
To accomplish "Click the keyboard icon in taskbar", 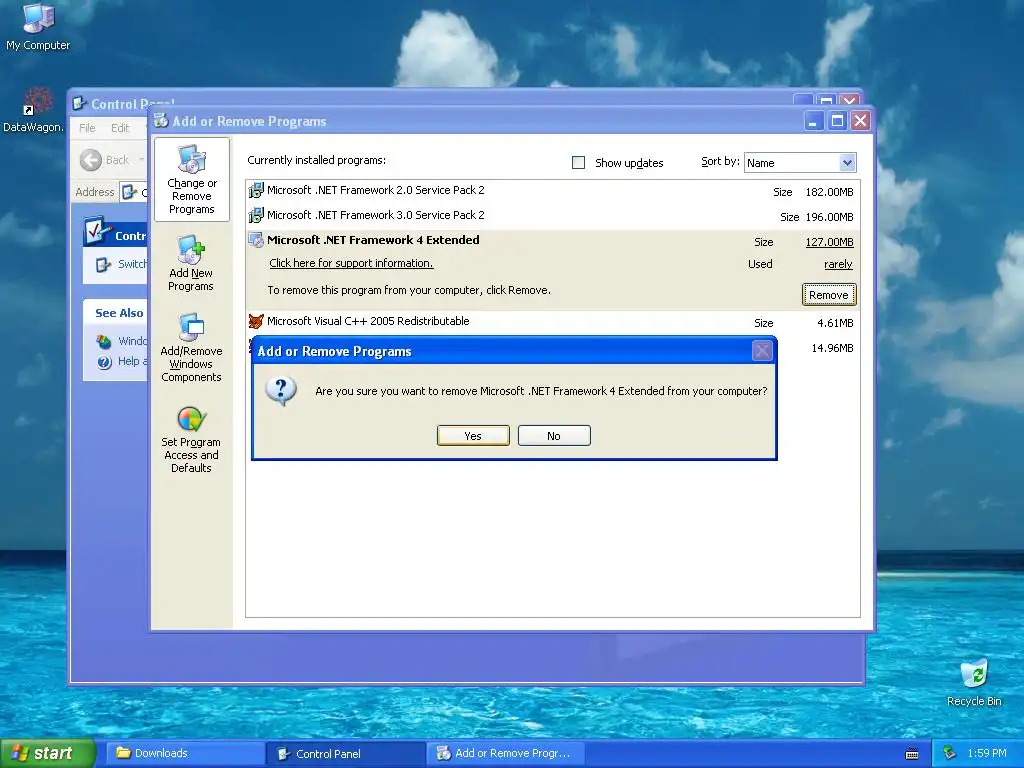I will click(x=912, y=754).
